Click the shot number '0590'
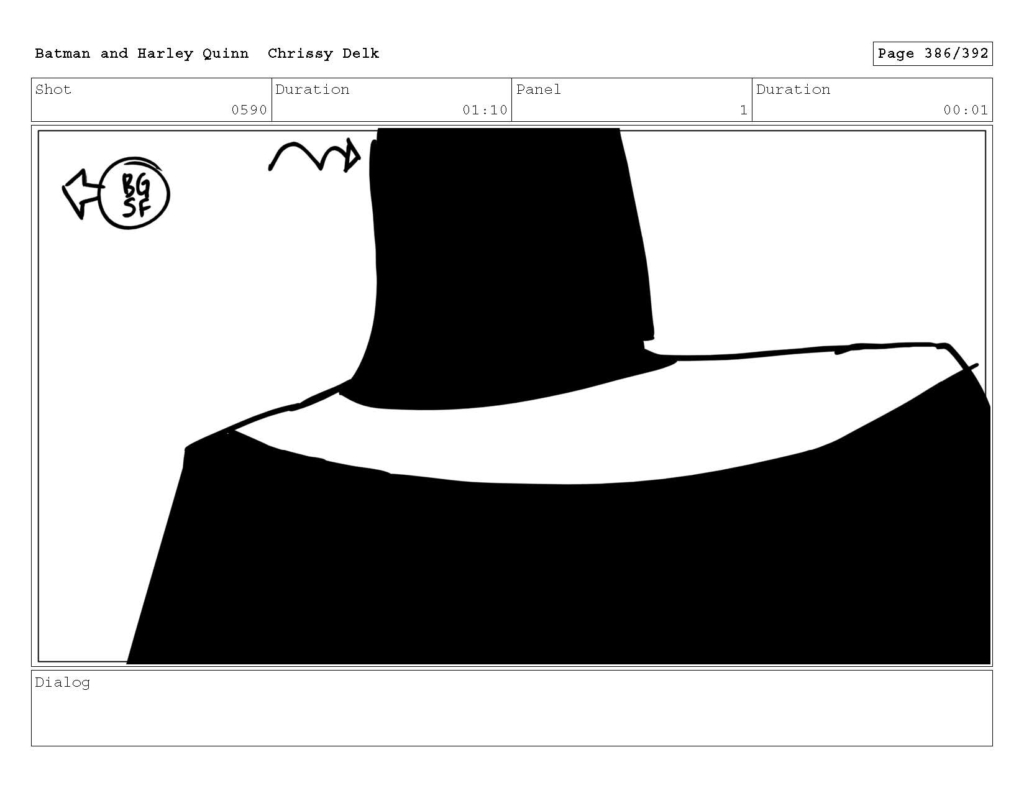 click(x=249, y=110)
